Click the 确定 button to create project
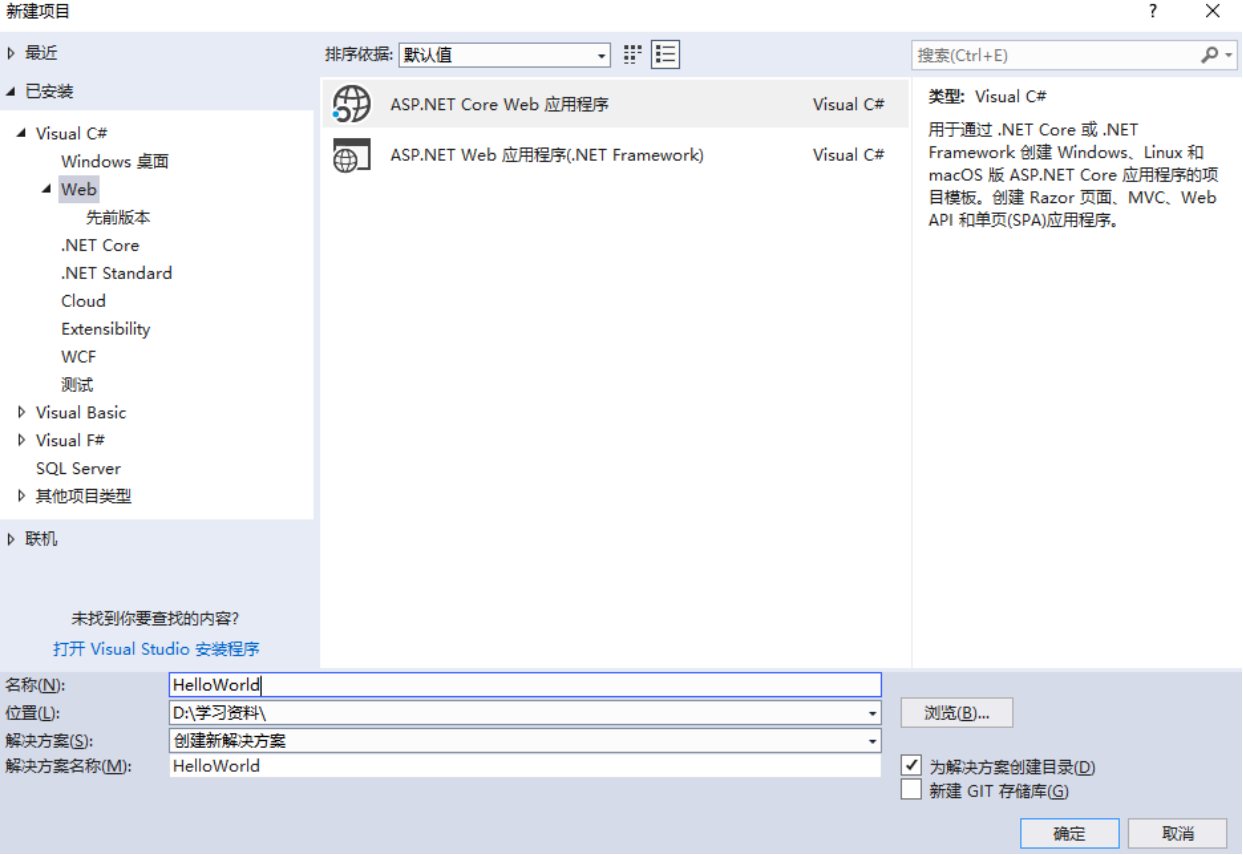The width and height of the screenshot is (1243, 855). click(x=1068, y=833)
